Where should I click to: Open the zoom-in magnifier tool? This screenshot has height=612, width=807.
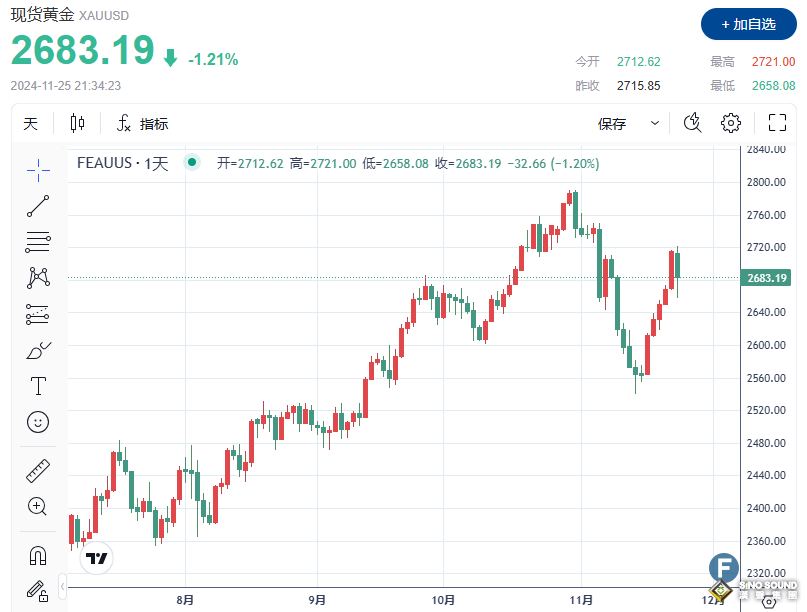coord(38,506)
